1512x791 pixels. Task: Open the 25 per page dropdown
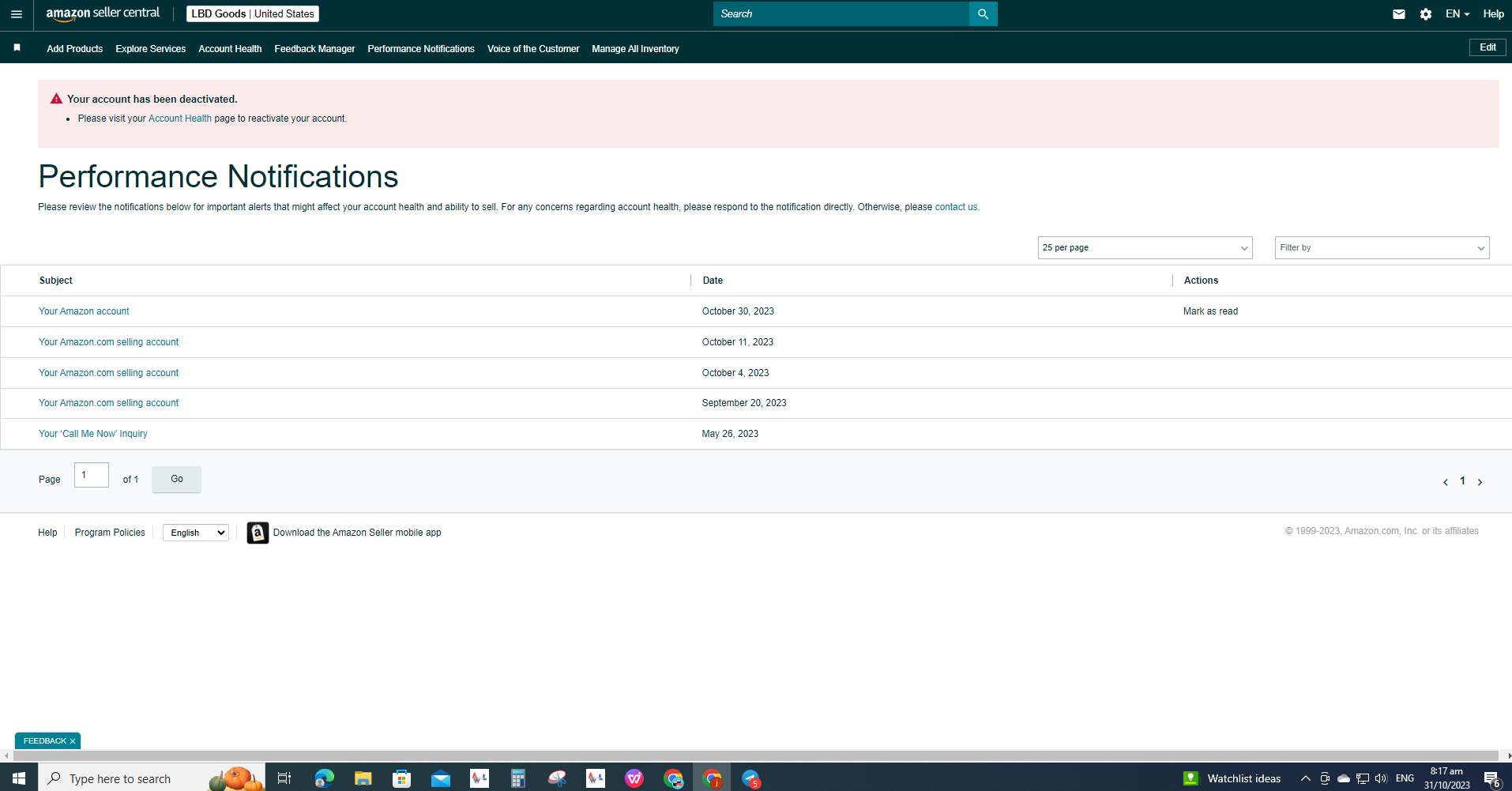point(1145,248)
